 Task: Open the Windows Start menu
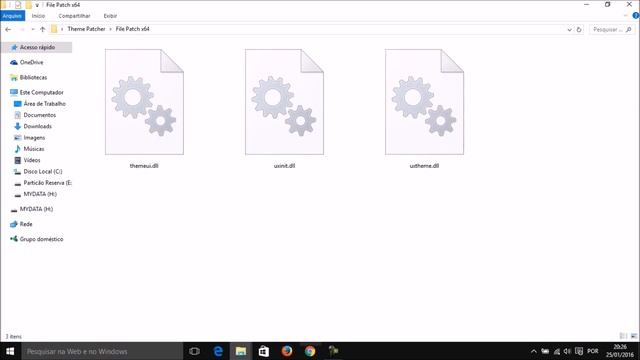pos(10,351)
